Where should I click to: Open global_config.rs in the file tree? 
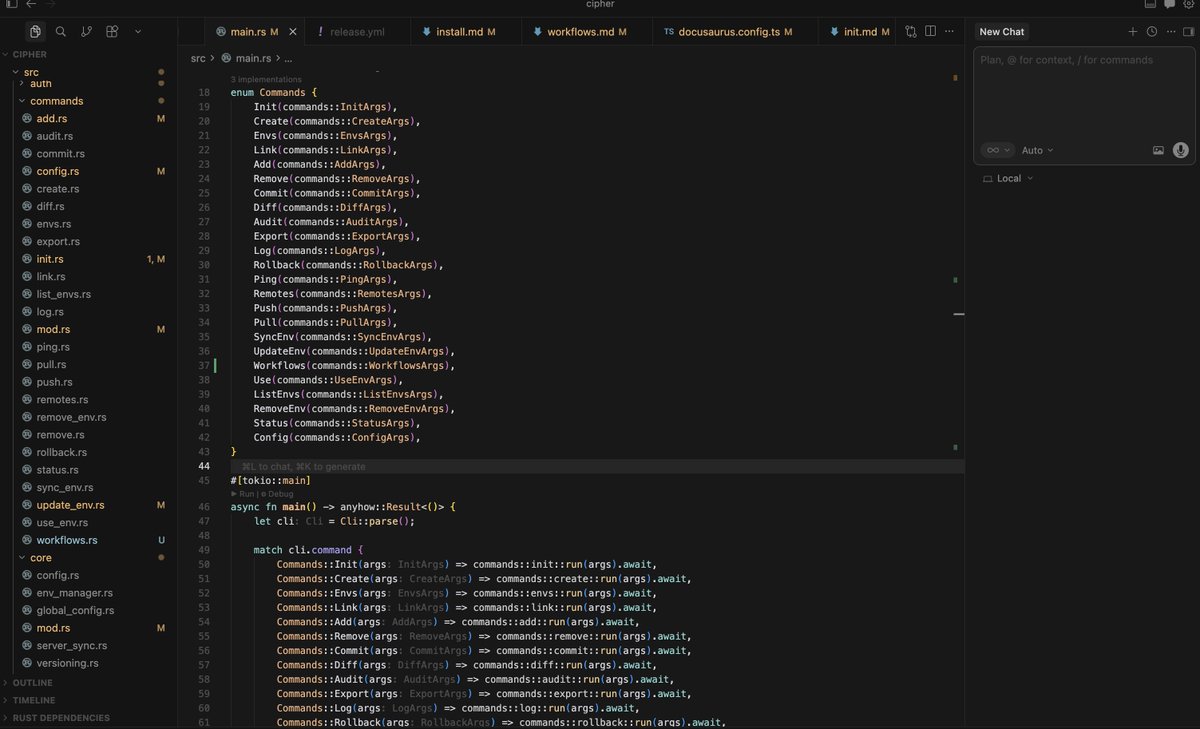75,610
